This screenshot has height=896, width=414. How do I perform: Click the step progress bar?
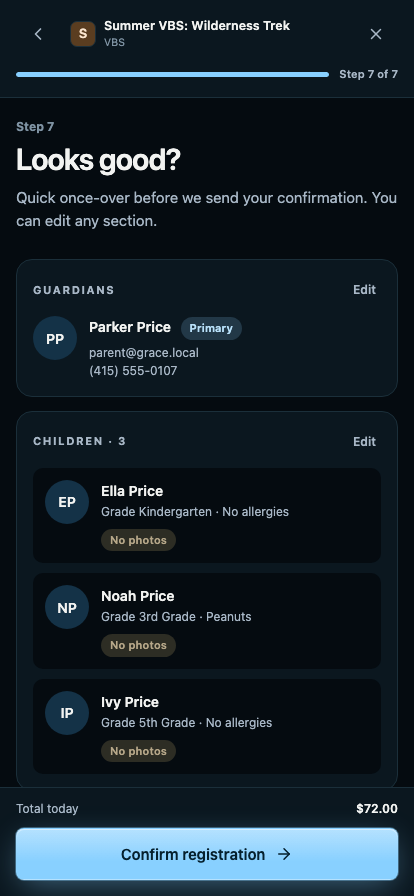[173, 74]
